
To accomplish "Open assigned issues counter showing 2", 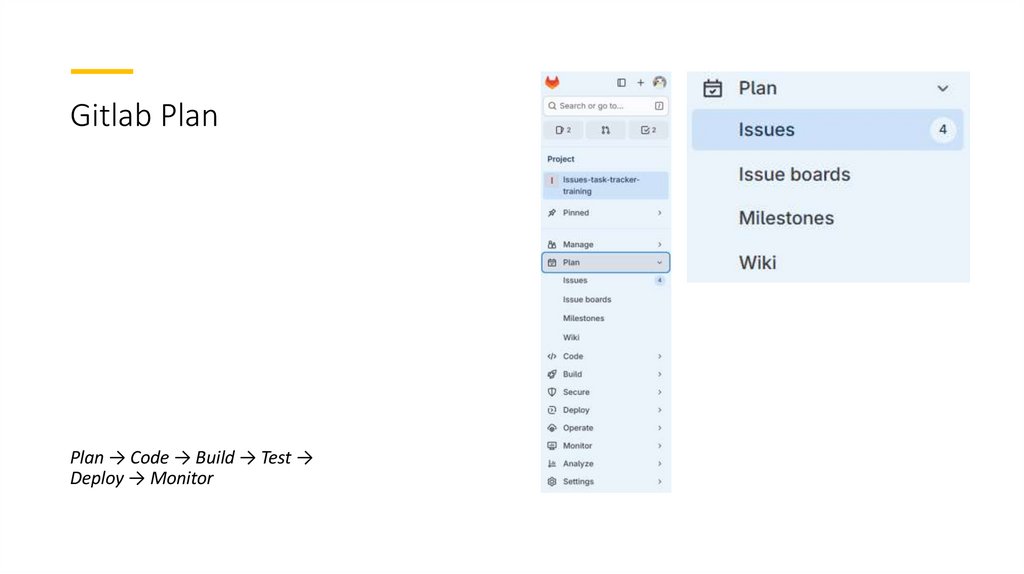I will 563,130.
